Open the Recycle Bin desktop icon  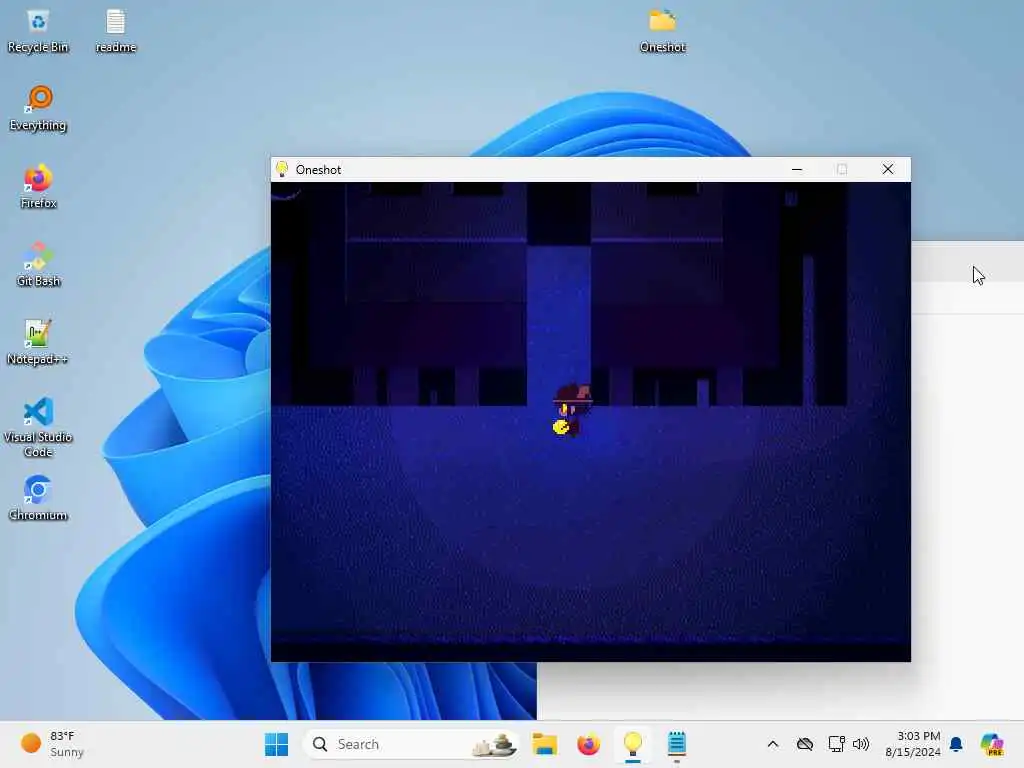(x=38, y=31)
